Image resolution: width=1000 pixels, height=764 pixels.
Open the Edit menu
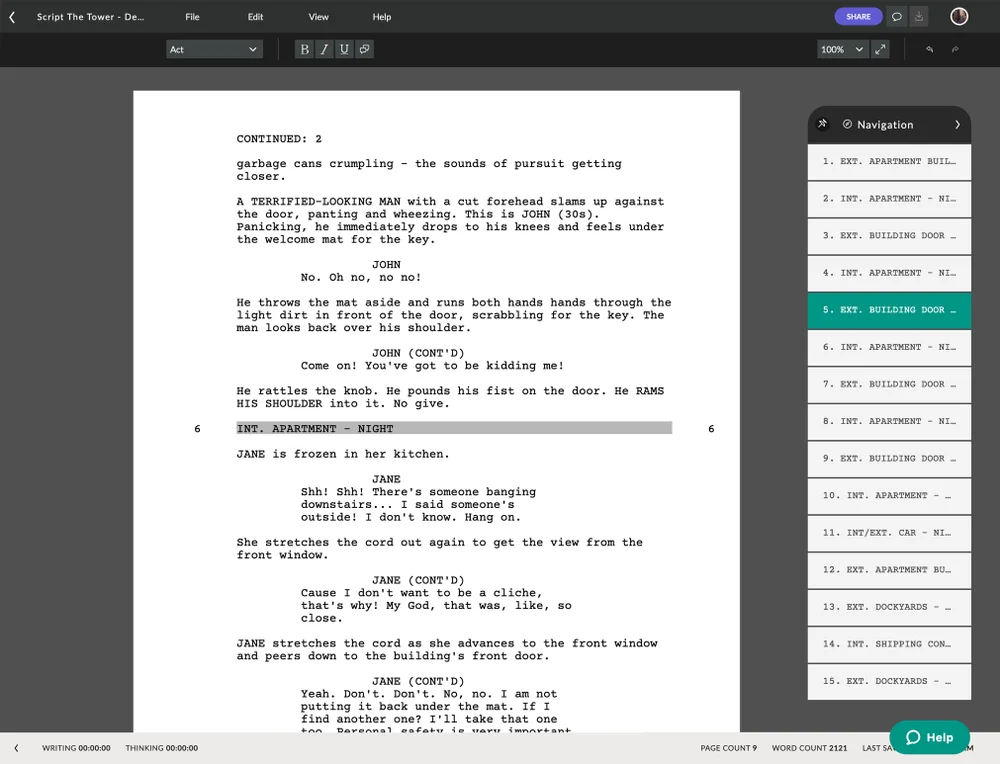click(255, 16)
